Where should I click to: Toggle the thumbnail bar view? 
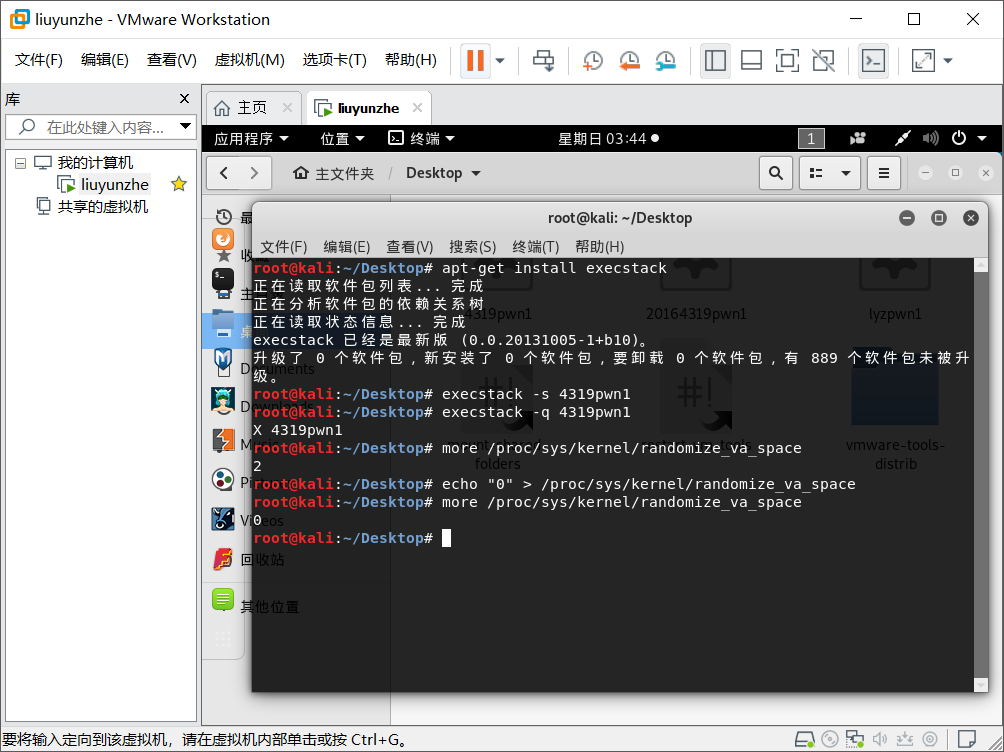[x=751, y=61]
